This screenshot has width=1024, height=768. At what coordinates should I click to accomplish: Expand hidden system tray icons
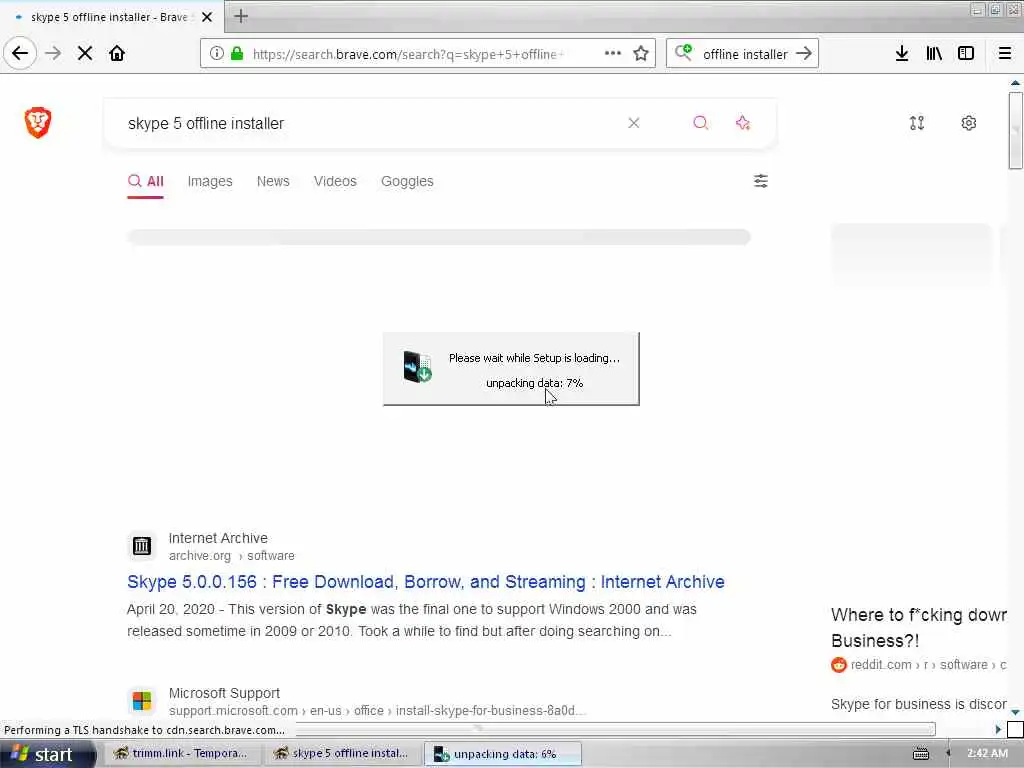point(948,754)
